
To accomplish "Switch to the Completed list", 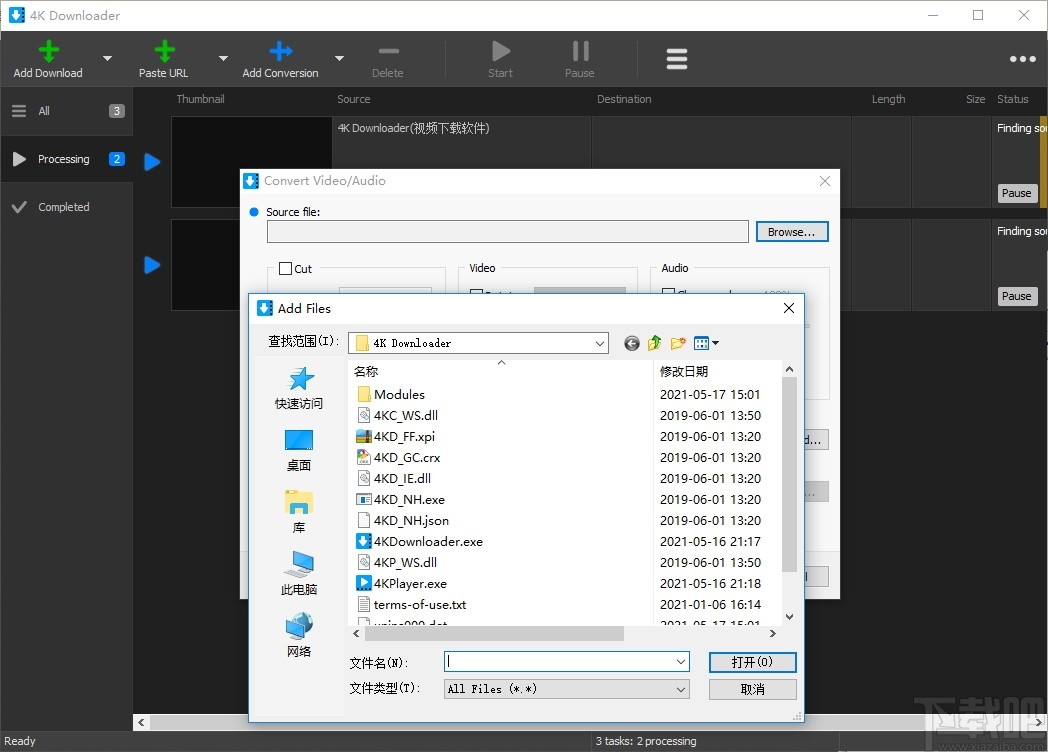I will coord(65,207).
